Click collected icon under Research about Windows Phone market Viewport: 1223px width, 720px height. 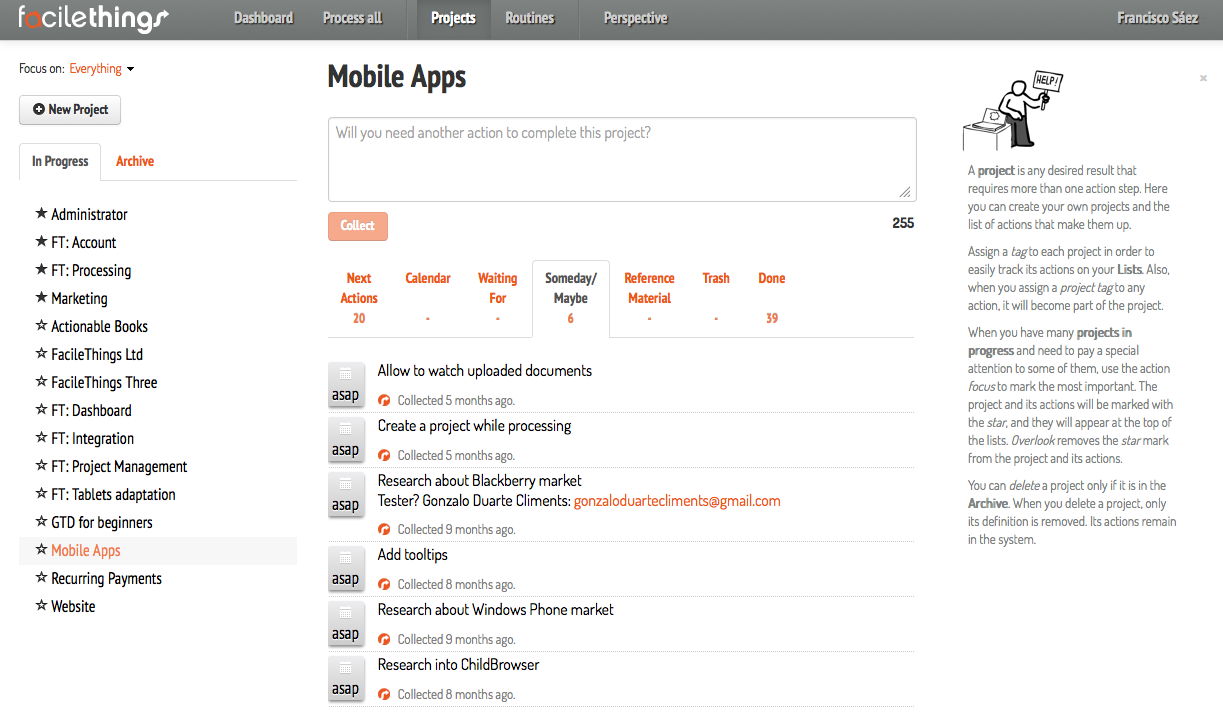(384, 639)
